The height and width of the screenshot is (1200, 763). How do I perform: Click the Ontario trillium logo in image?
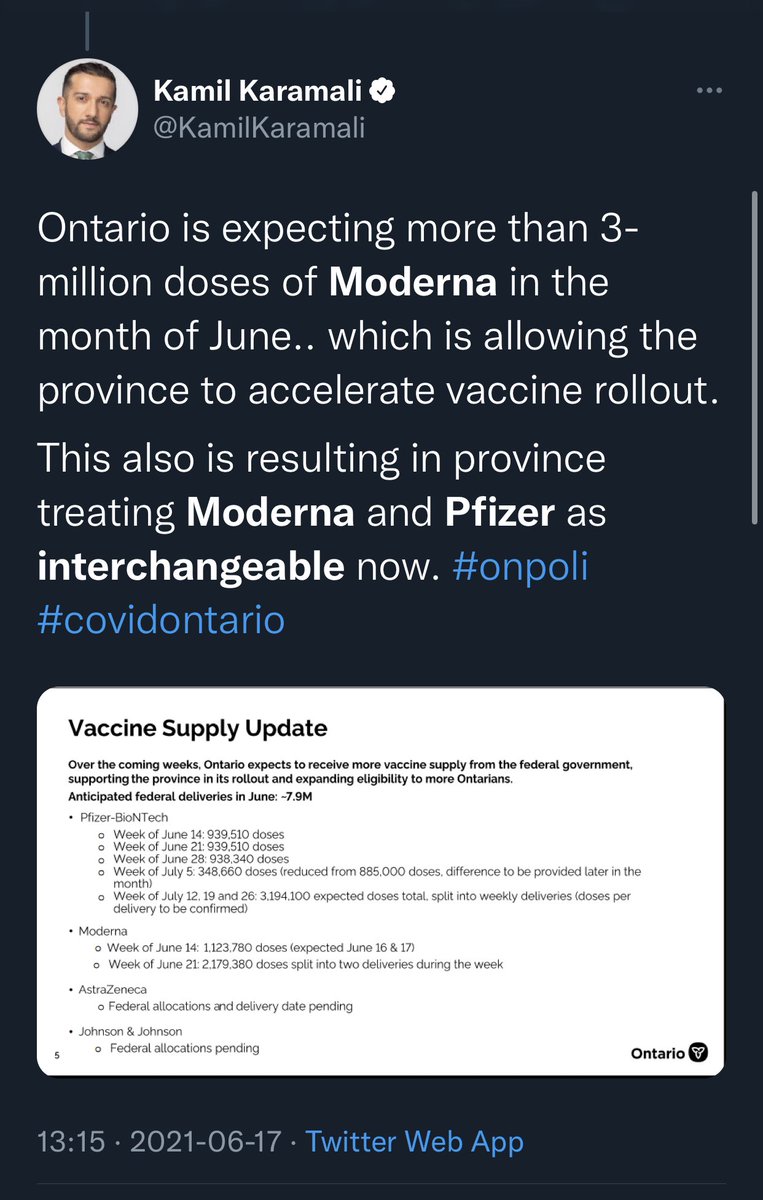tap(699, 1052)
